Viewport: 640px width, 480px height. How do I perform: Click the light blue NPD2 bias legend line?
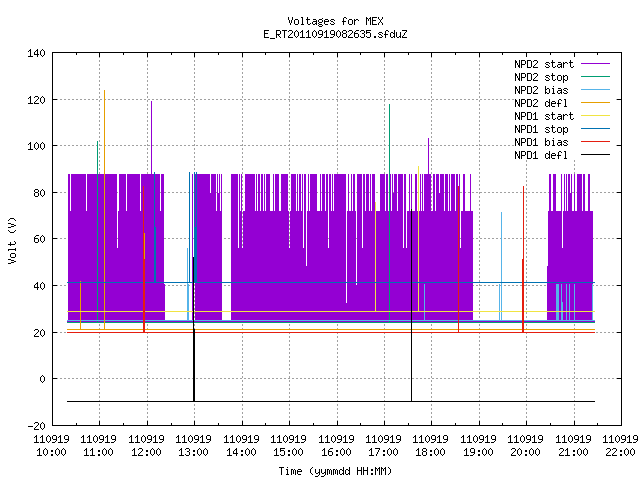[x=595, y=89]
